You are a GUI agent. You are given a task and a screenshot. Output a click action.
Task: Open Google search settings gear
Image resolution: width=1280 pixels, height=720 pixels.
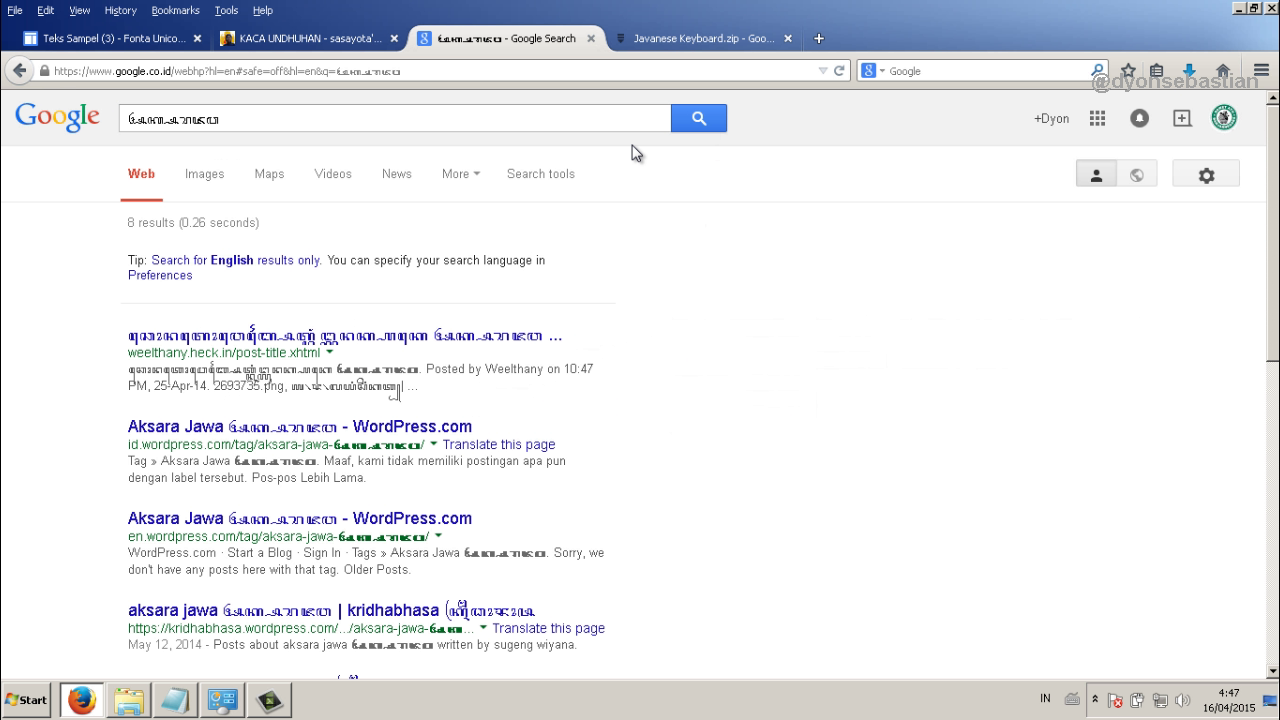(1206, 175)
